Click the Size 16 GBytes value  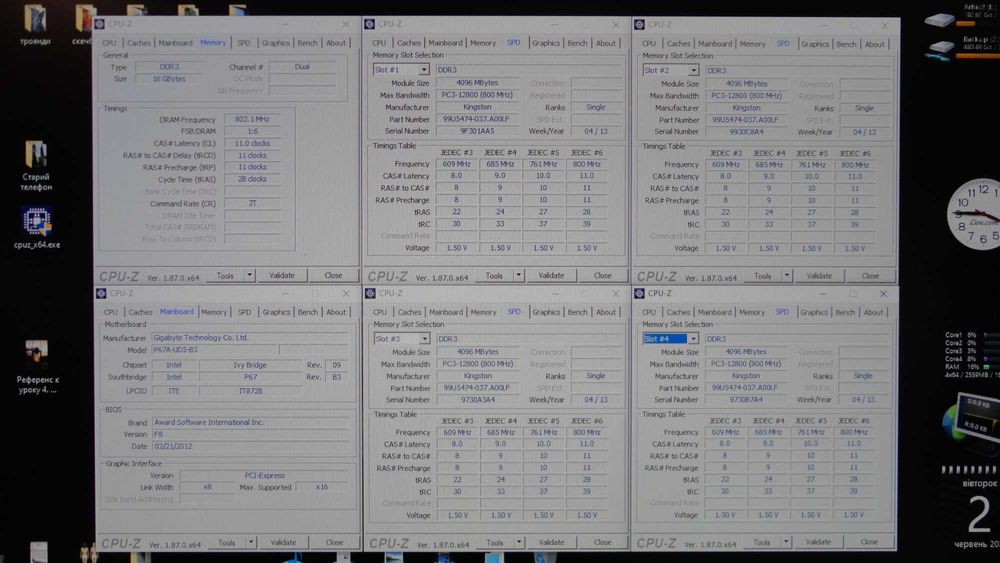[x=169, y=79]
